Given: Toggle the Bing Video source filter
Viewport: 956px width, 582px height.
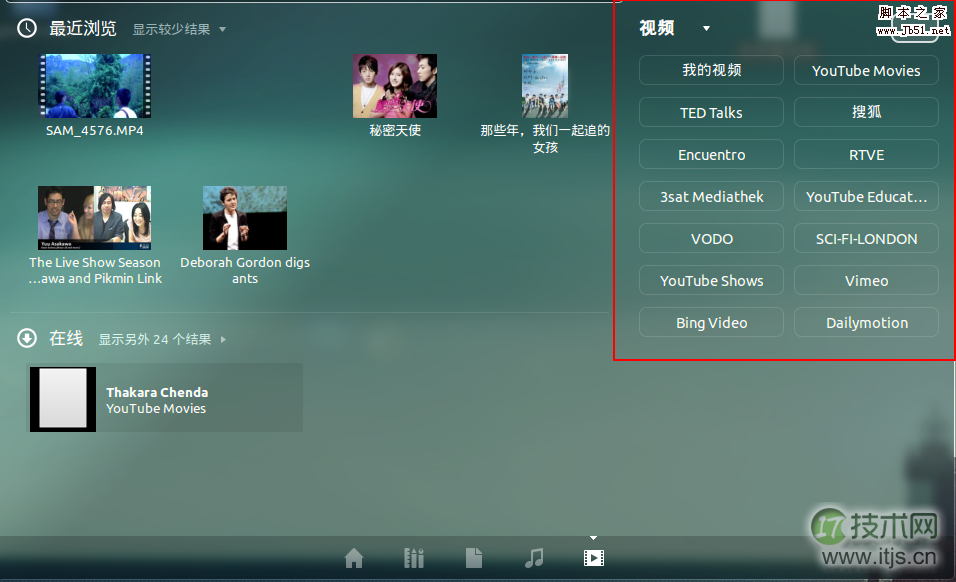Looking at the screenshot, I should click(x=712, y=322).
